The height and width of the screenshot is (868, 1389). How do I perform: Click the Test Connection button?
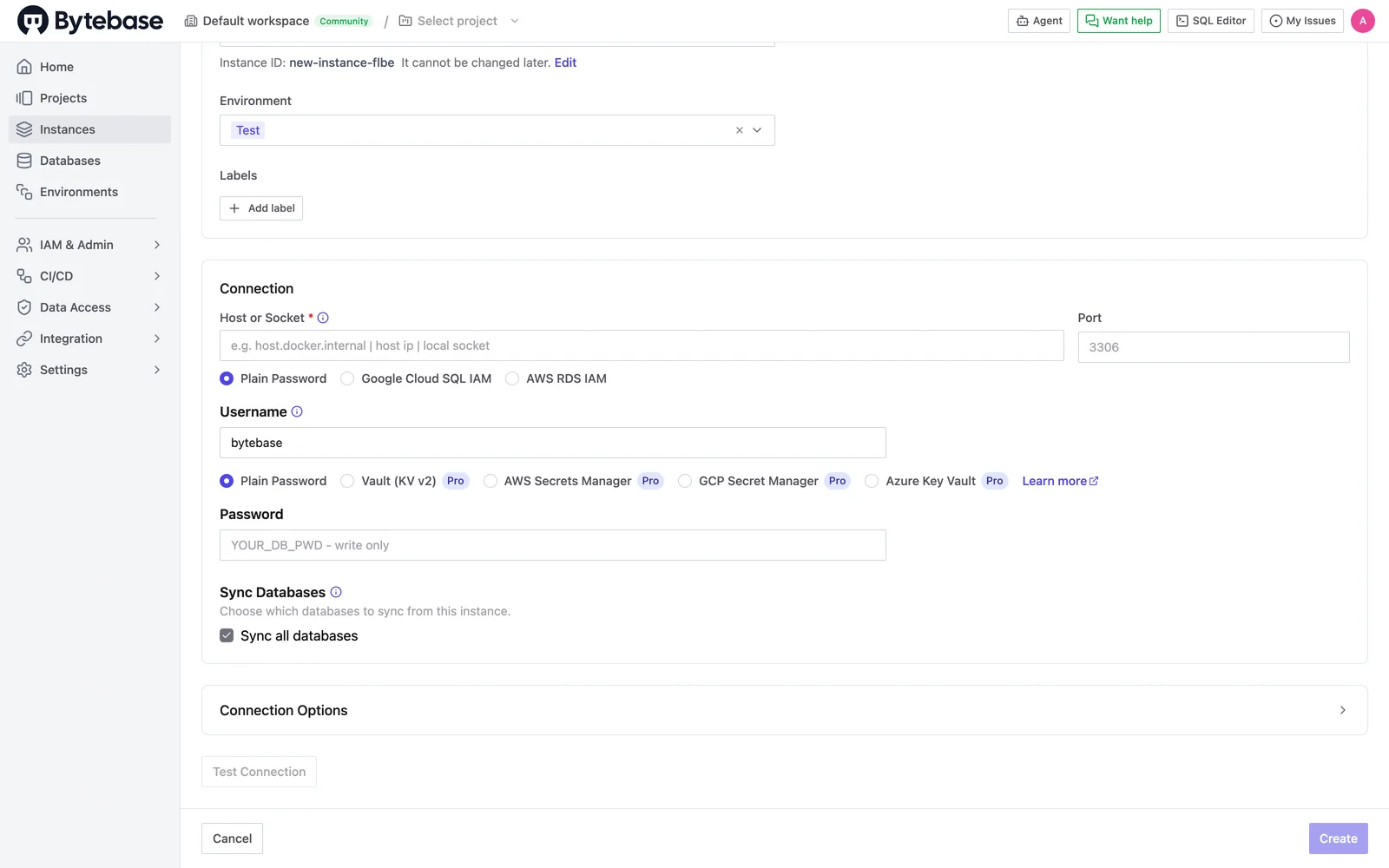[259, 772]
